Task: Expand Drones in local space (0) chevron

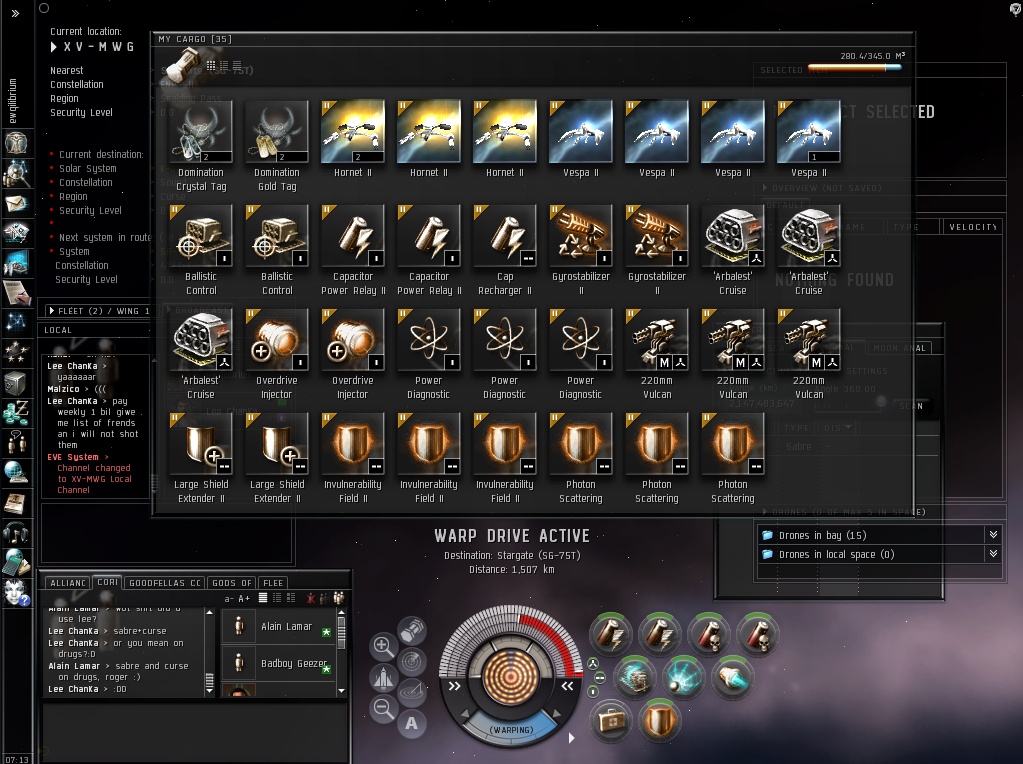Action: point(993,554)
